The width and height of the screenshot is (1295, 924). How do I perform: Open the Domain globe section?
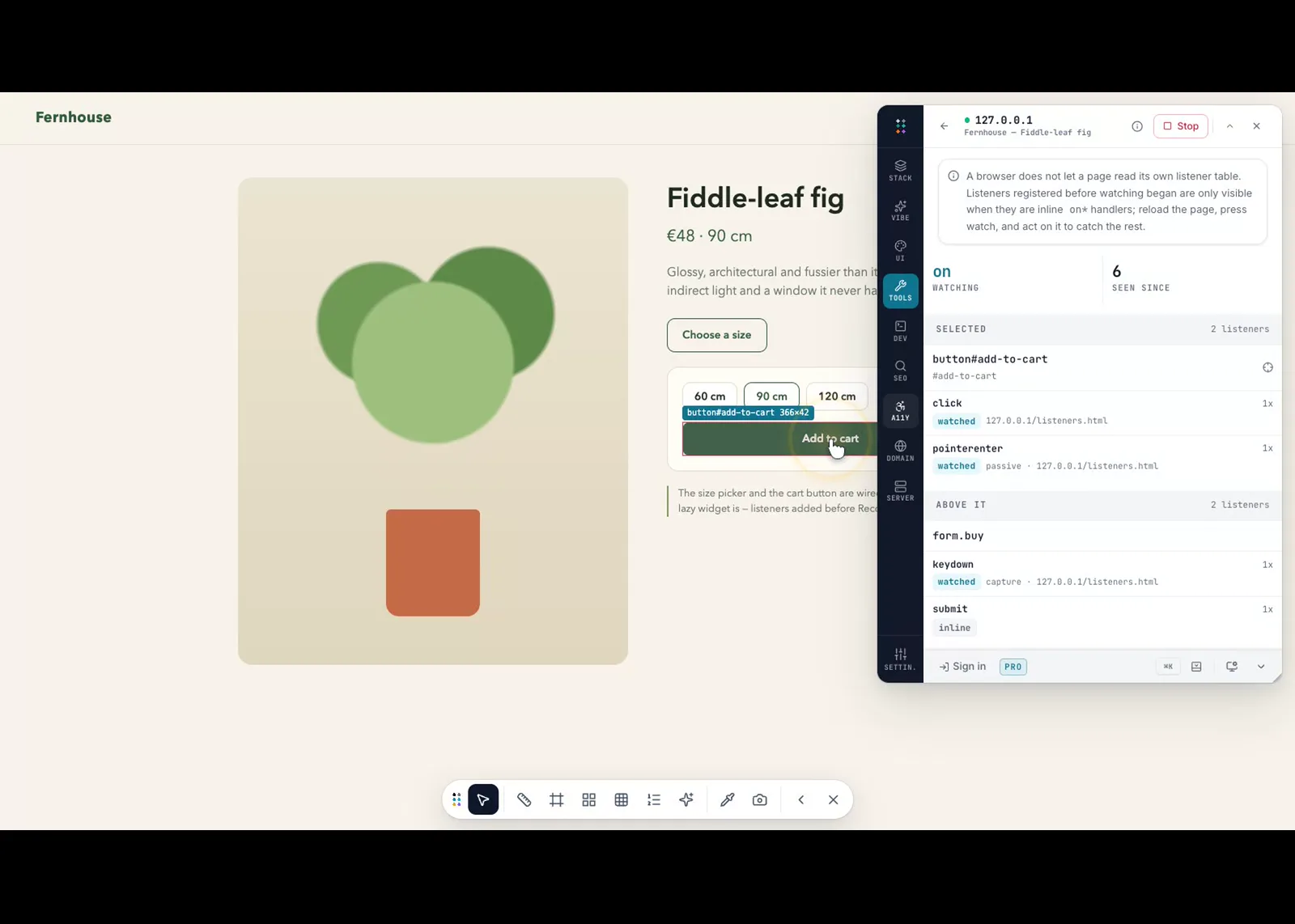pos(900,451)
